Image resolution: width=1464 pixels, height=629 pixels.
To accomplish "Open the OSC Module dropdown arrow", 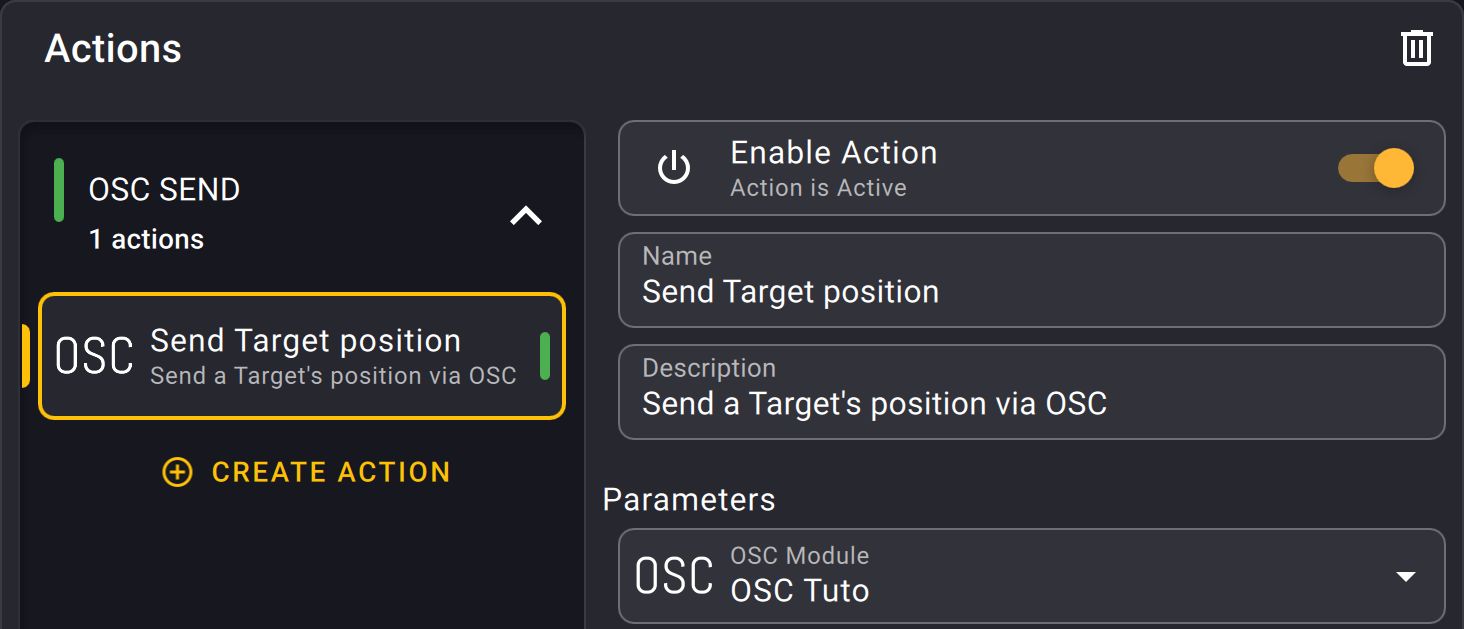I will tap(1405, 576).
